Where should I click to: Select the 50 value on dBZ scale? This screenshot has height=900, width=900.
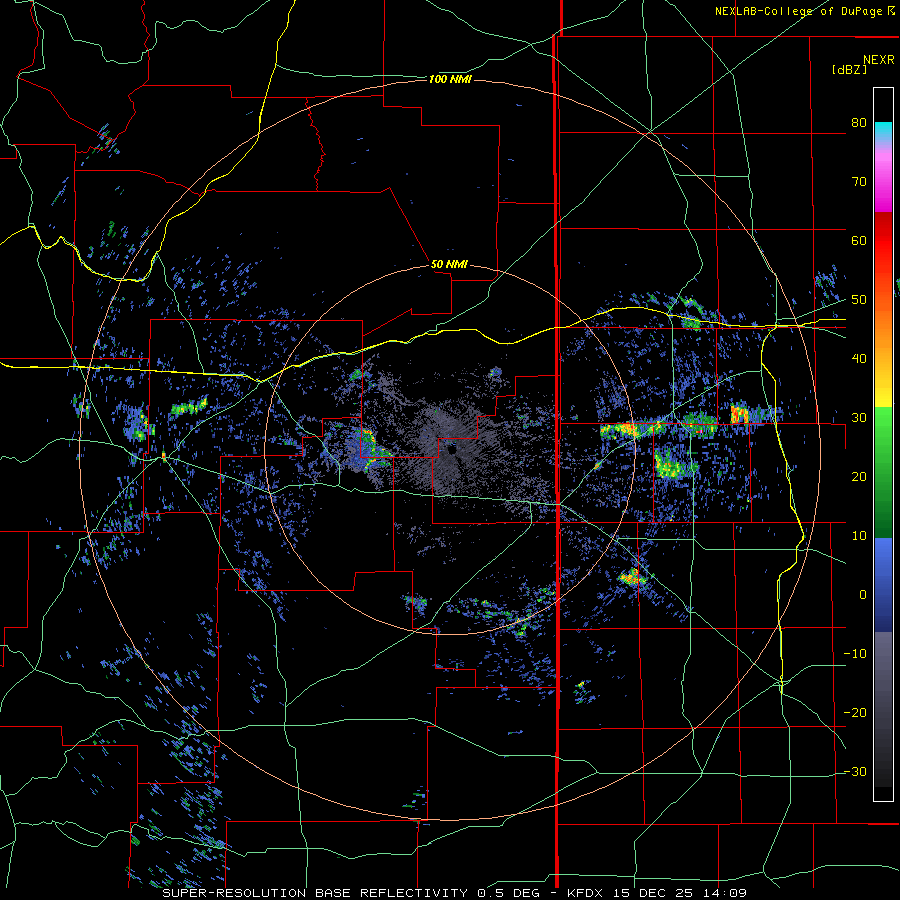coord(859,300)
